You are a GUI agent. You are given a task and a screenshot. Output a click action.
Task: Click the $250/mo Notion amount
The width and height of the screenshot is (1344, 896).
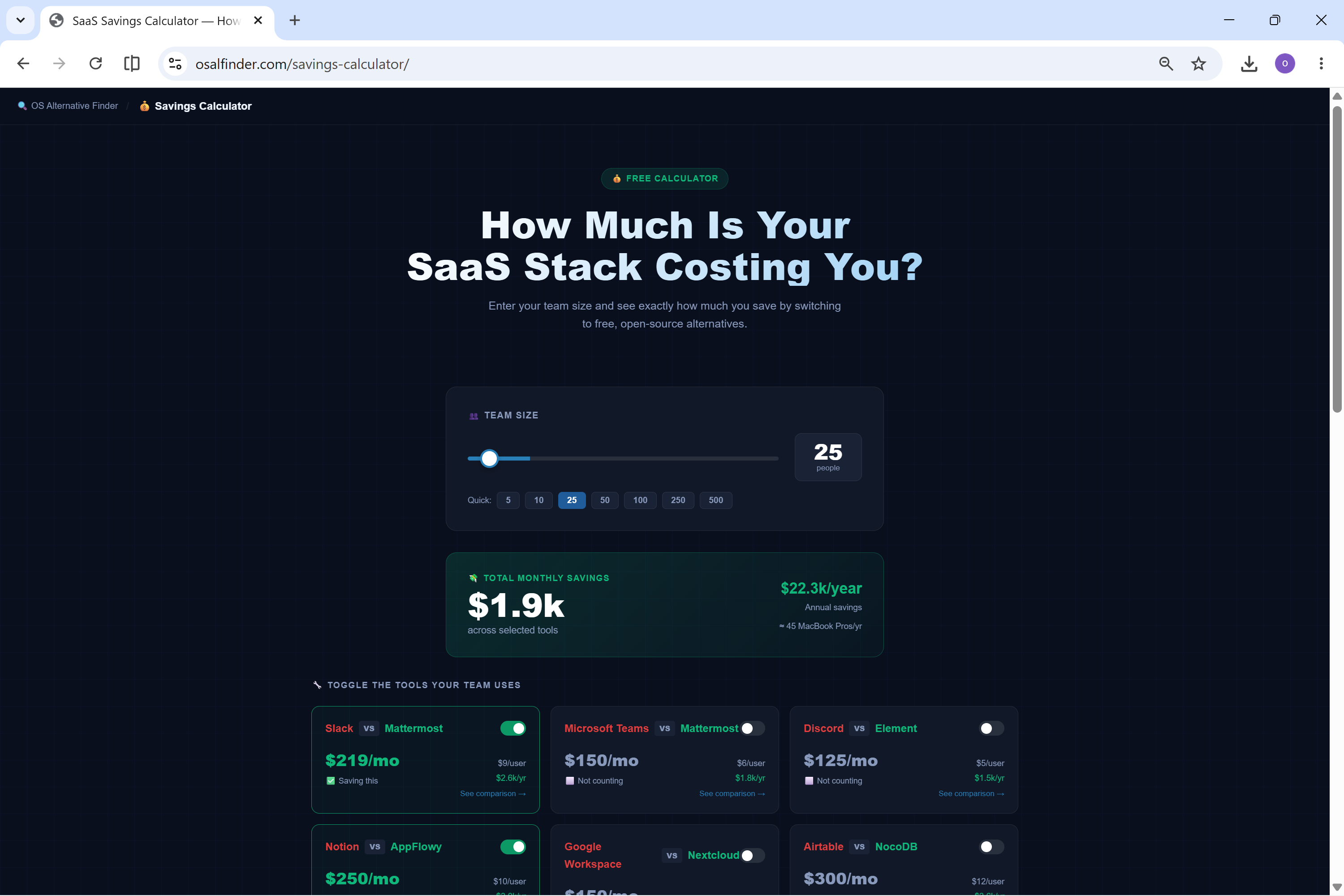[362, 878]
